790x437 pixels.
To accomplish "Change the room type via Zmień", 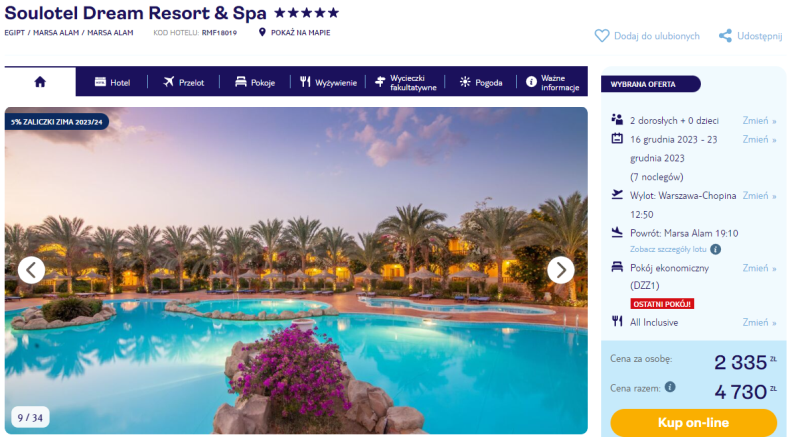I will [x=759, y=268].
